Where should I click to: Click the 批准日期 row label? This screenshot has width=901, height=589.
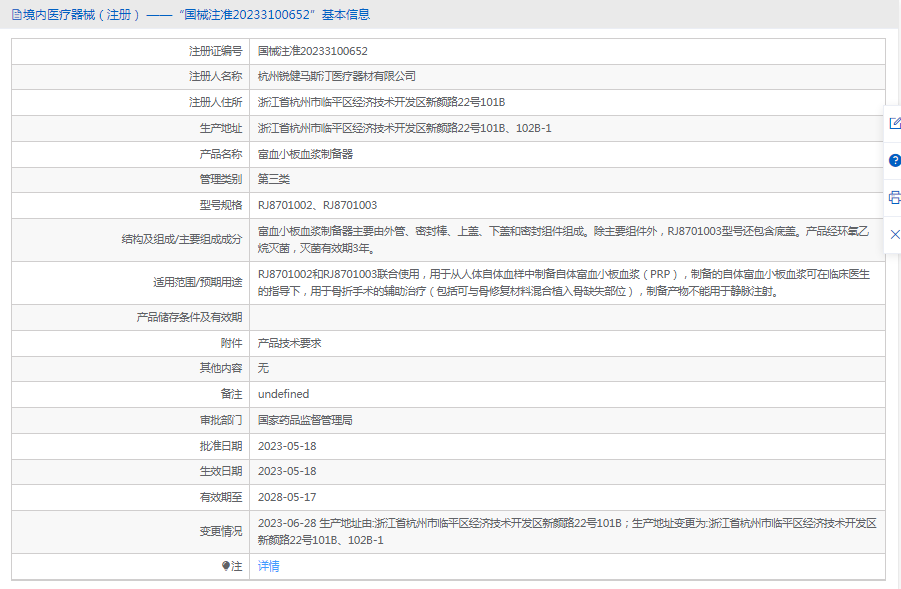[x=221, y=446]
